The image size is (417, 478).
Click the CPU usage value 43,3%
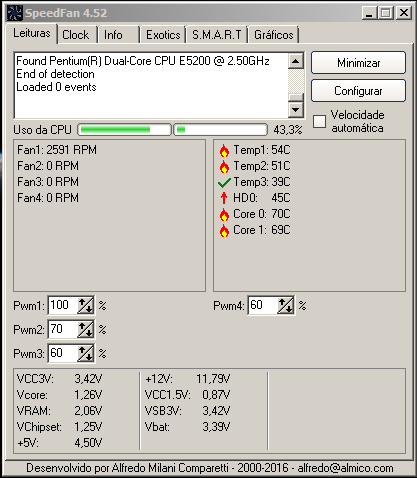[288, 130]
